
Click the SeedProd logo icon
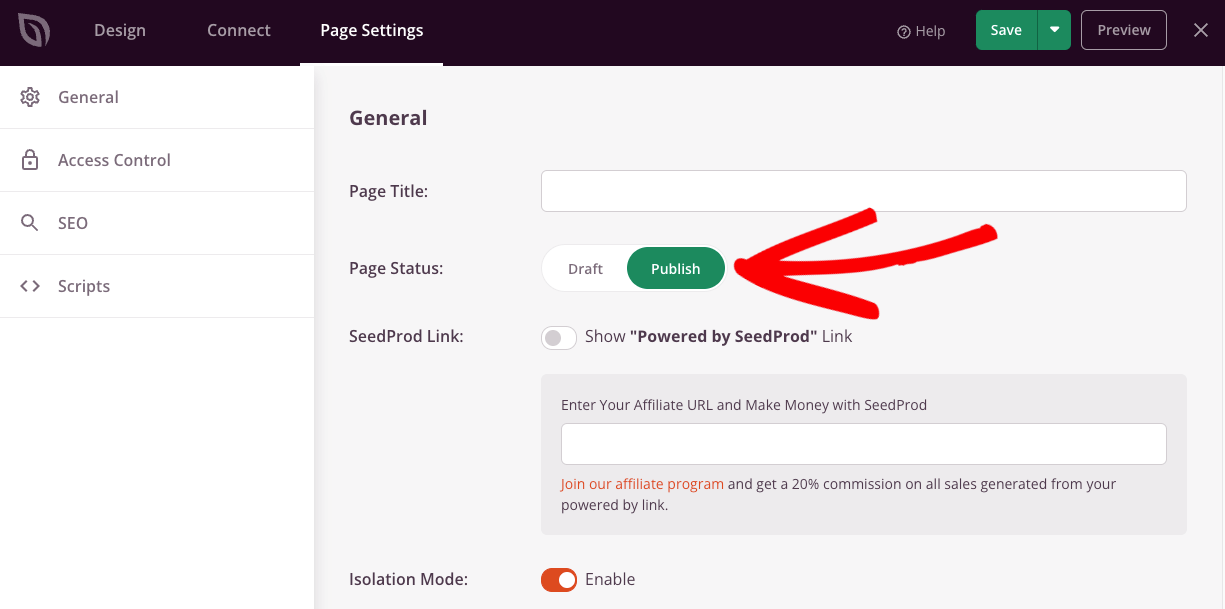coord(31,30)
